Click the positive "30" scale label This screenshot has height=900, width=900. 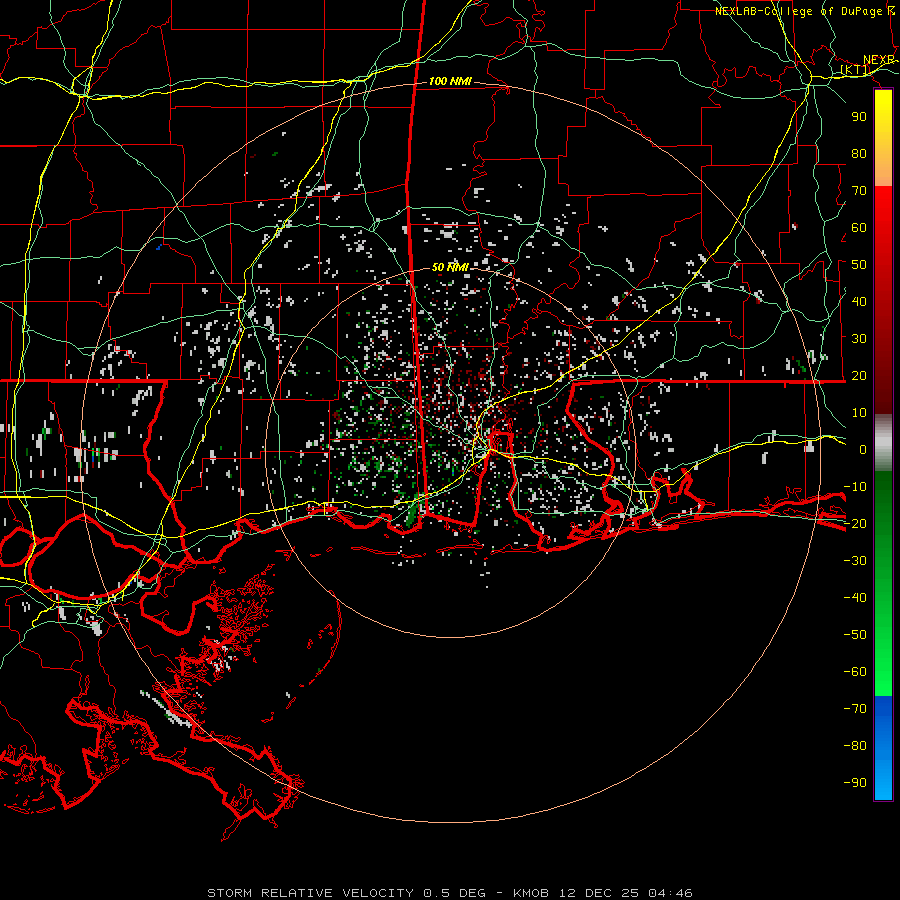[859, 339]
